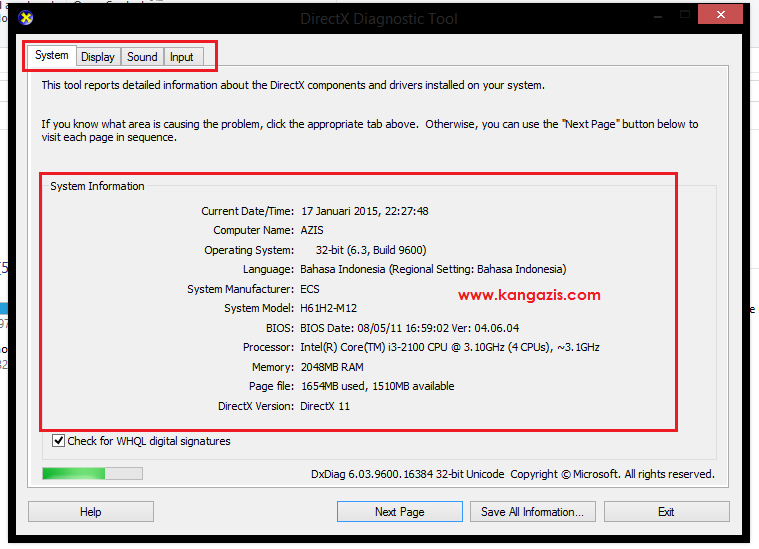Open the Input tab

[182, 57]
